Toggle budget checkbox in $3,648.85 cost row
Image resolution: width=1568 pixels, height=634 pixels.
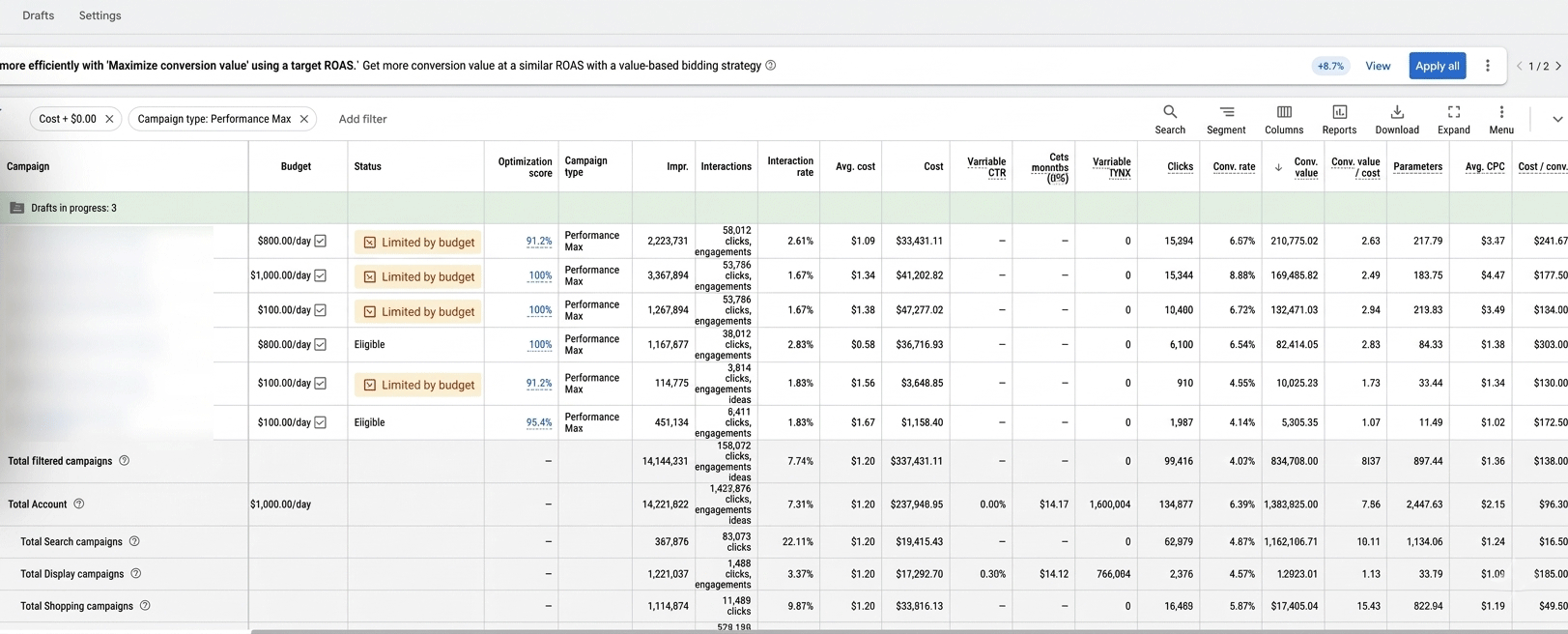[x=320, y=383]
